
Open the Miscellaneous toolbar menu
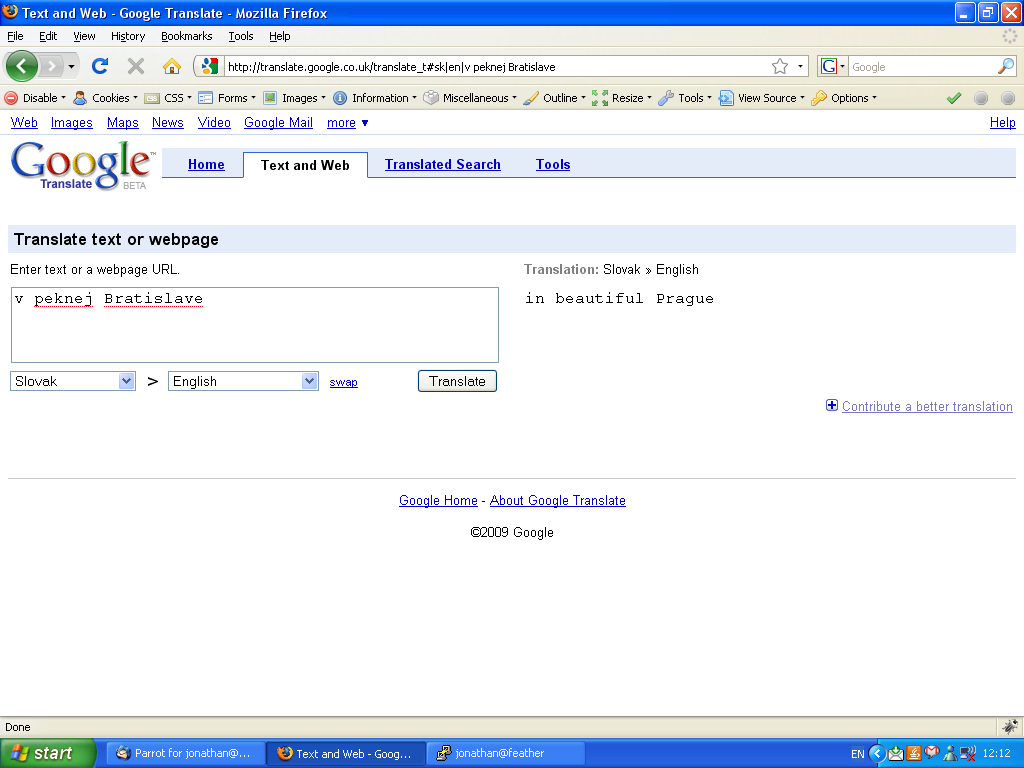click(x=470, y=98)
